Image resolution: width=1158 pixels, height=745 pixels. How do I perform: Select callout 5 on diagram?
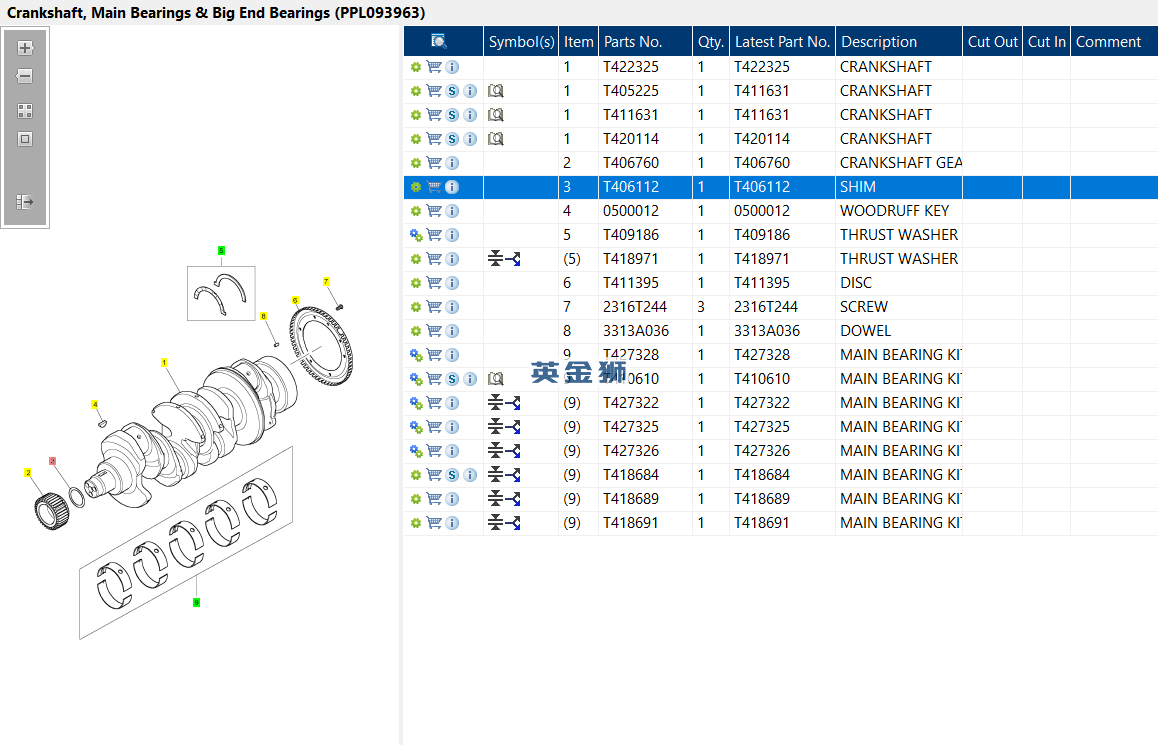coord(221,251)
